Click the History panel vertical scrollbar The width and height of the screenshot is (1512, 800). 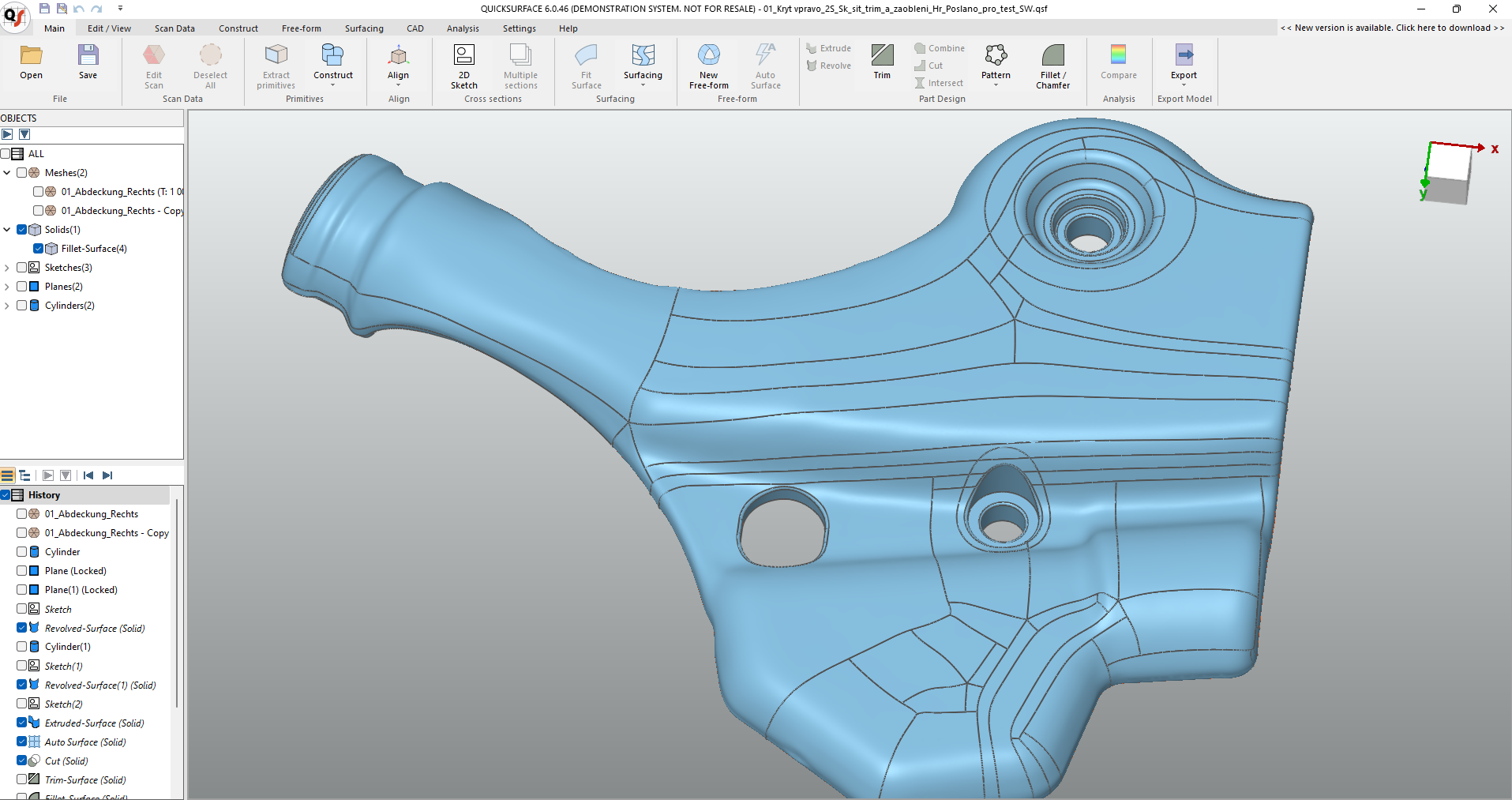(177, 604)
